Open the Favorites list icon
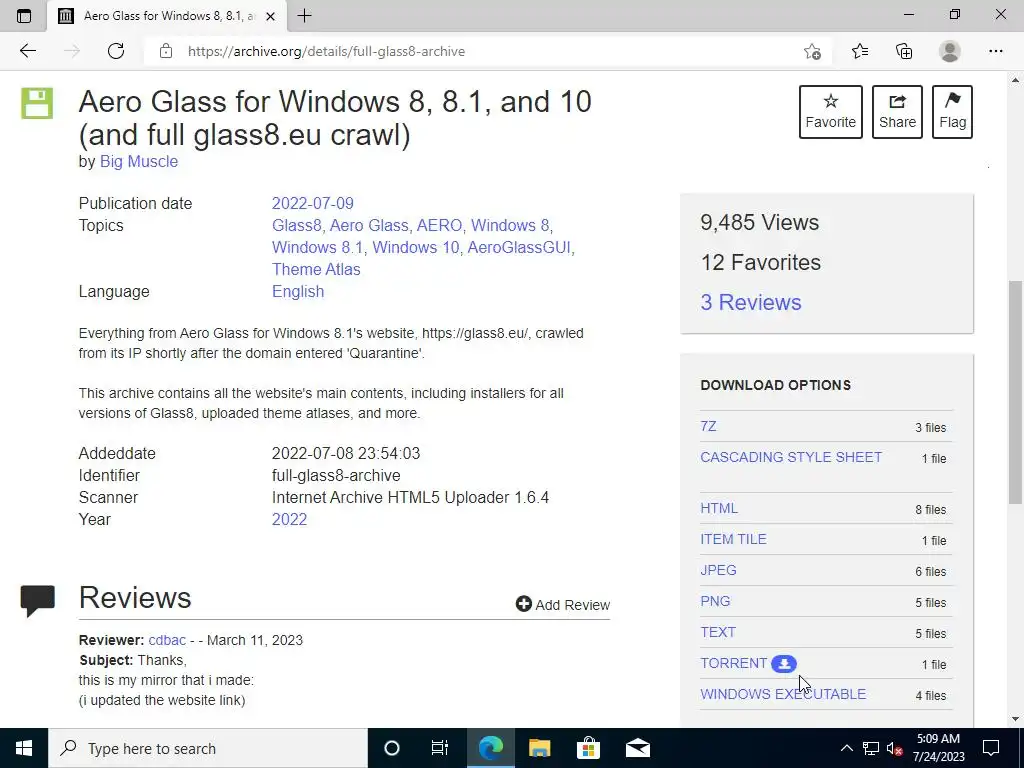Viewport: 1024px width, 768px height. 859,51
